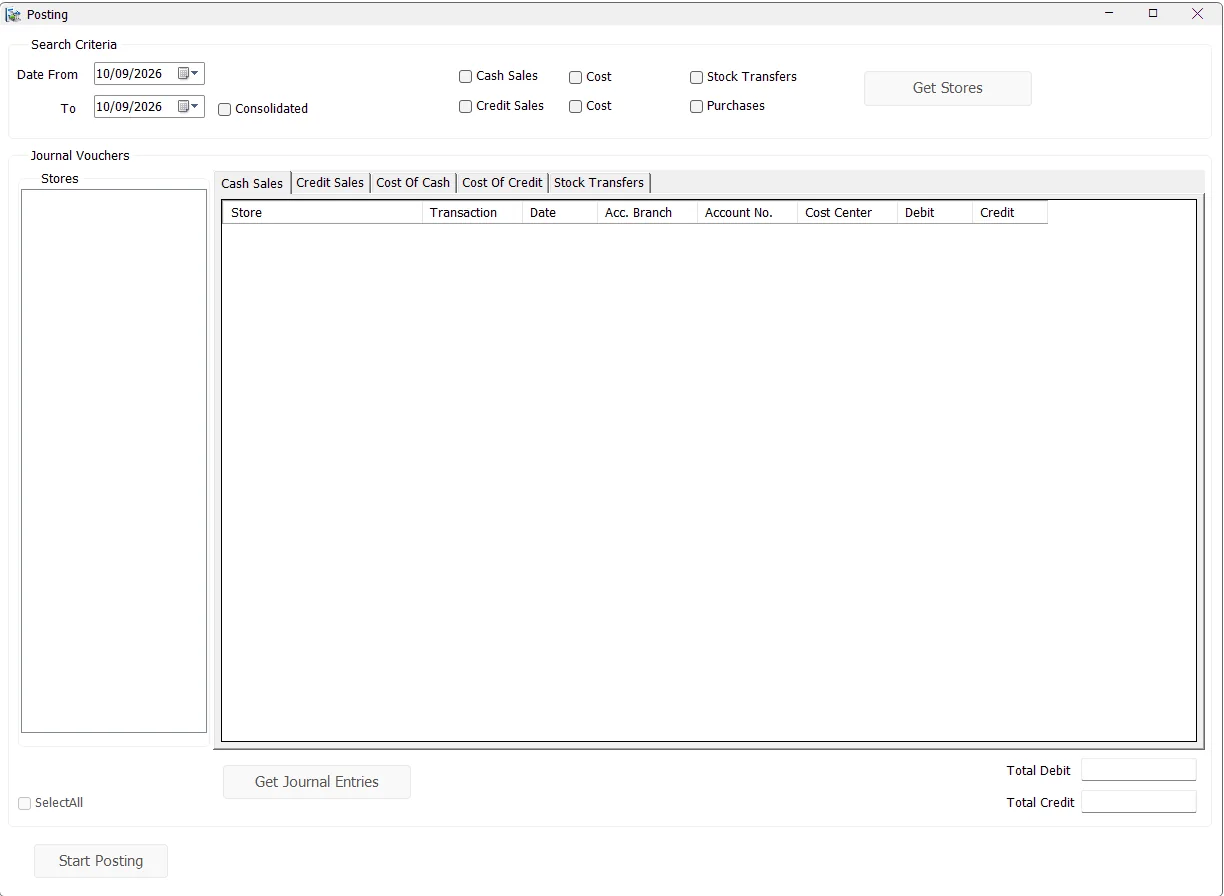This screenshot has height=896, width=1224.
Task: Click the Acc. Branch column header
Action: pyautogui.click(x=648, y=213)
